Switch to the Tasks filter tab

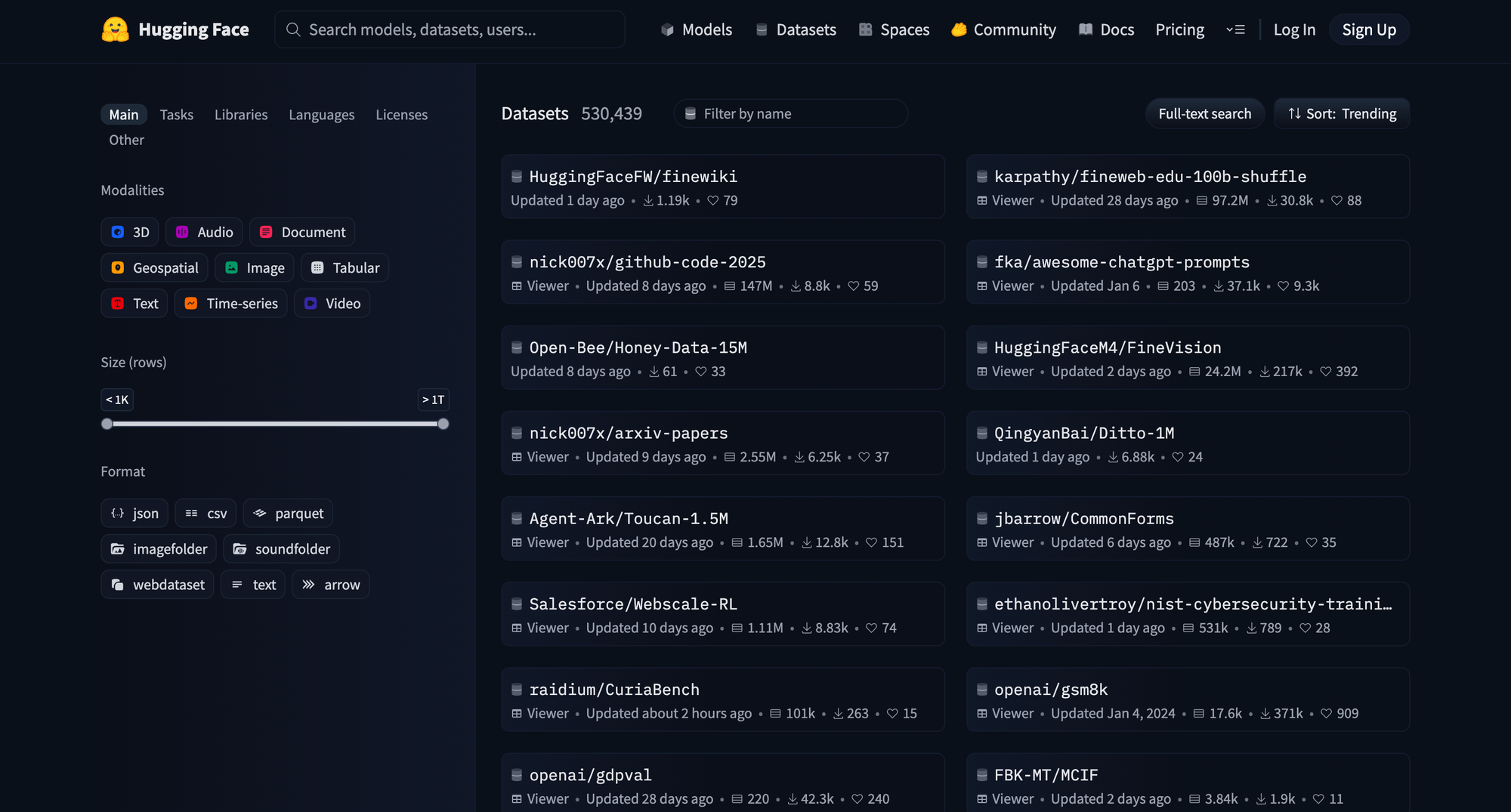coord(176,115)
